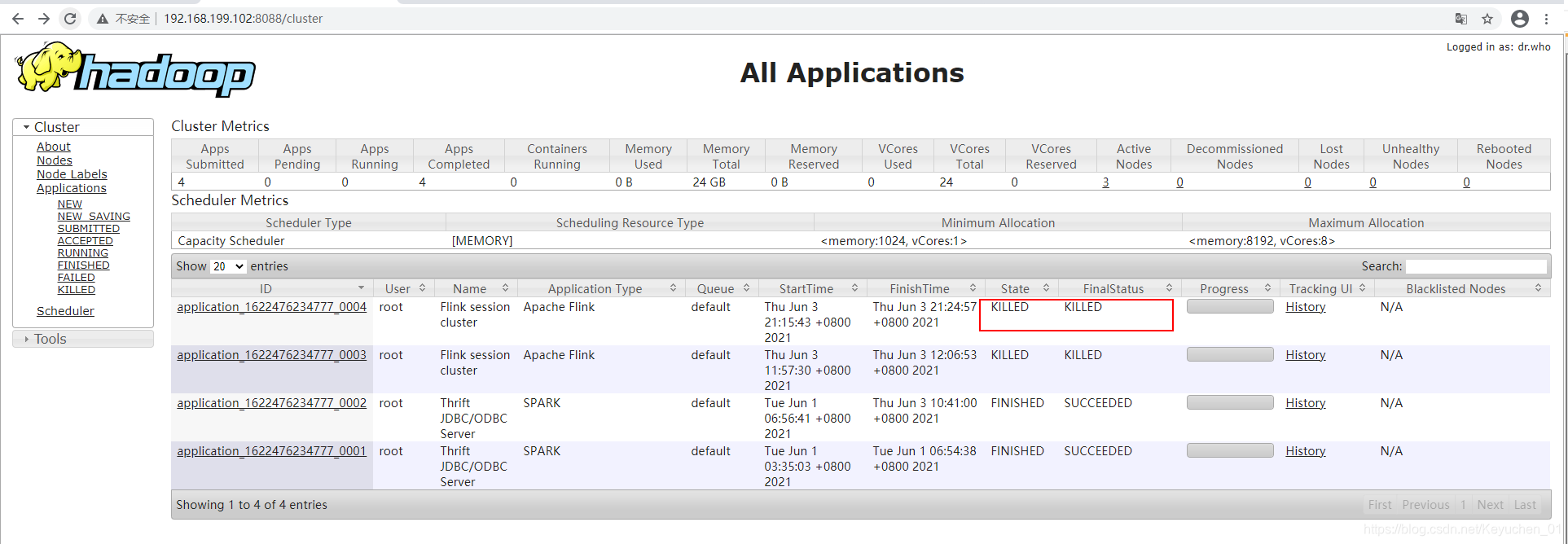Open browser profile account icon
This screenshot has height=544, width=1568.
point(1520,19)
